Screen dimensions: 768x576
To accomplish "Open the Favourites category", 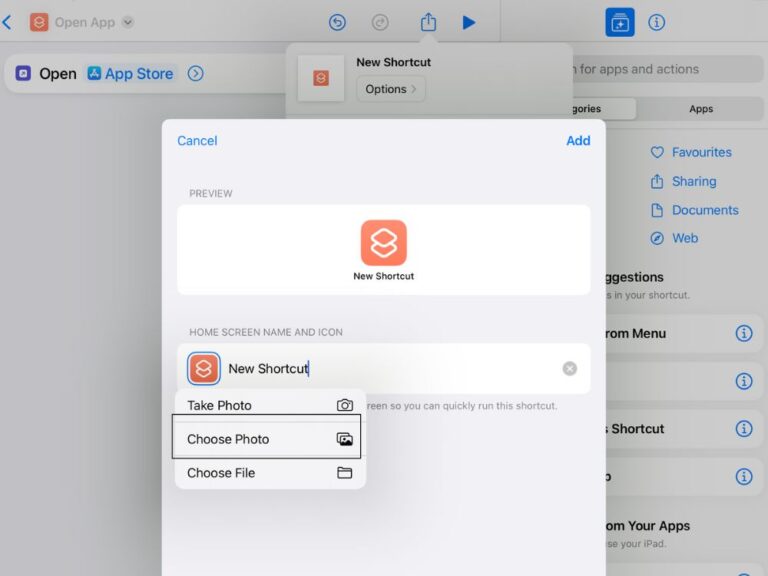I will click(701, 152).
